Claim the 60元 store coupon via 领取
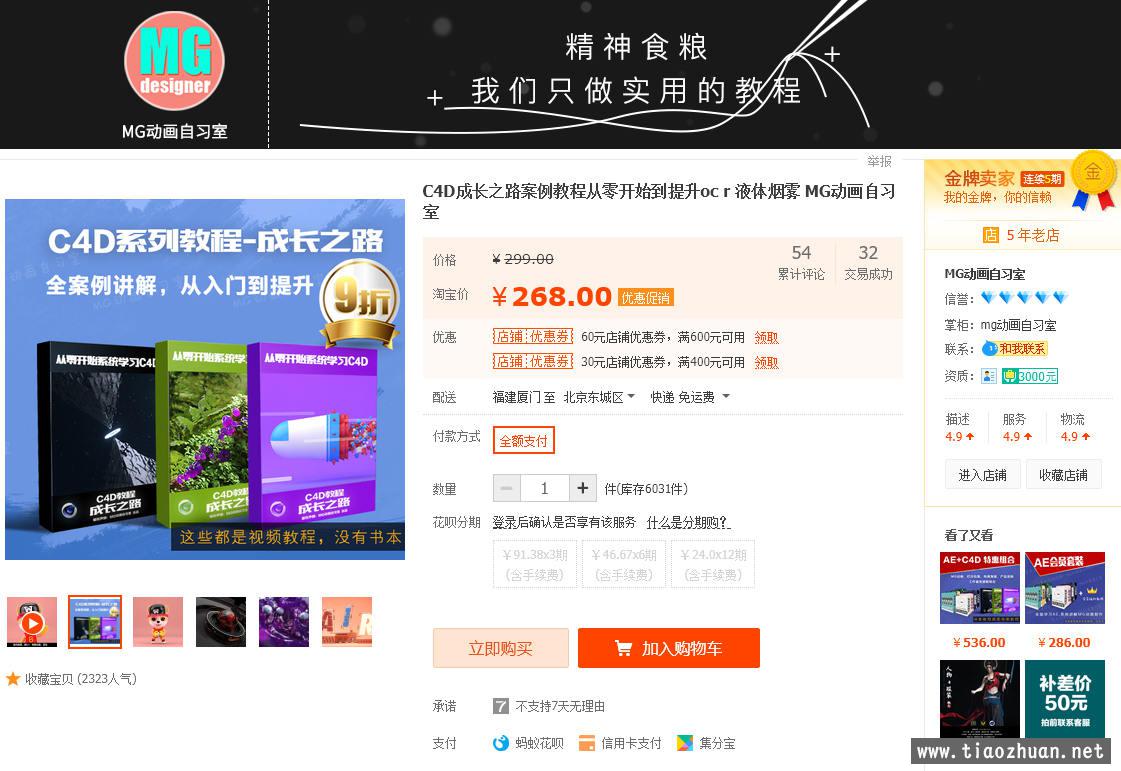The height and width of the screenshot is (771, 1121). click(x=766, y=338)
